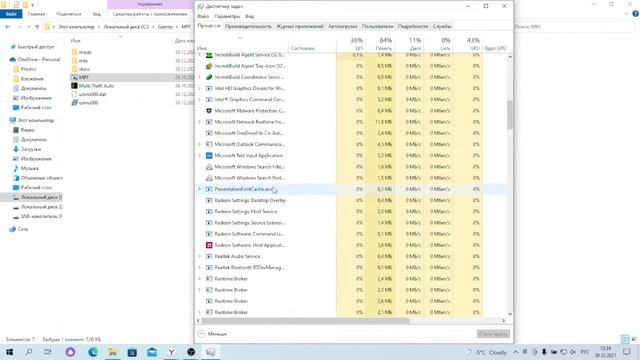Image resolution: width=640 pixels, height=360 pixels.
Task: Open the Главная ribbon tab in Explorer
Action: click(36, 14)
